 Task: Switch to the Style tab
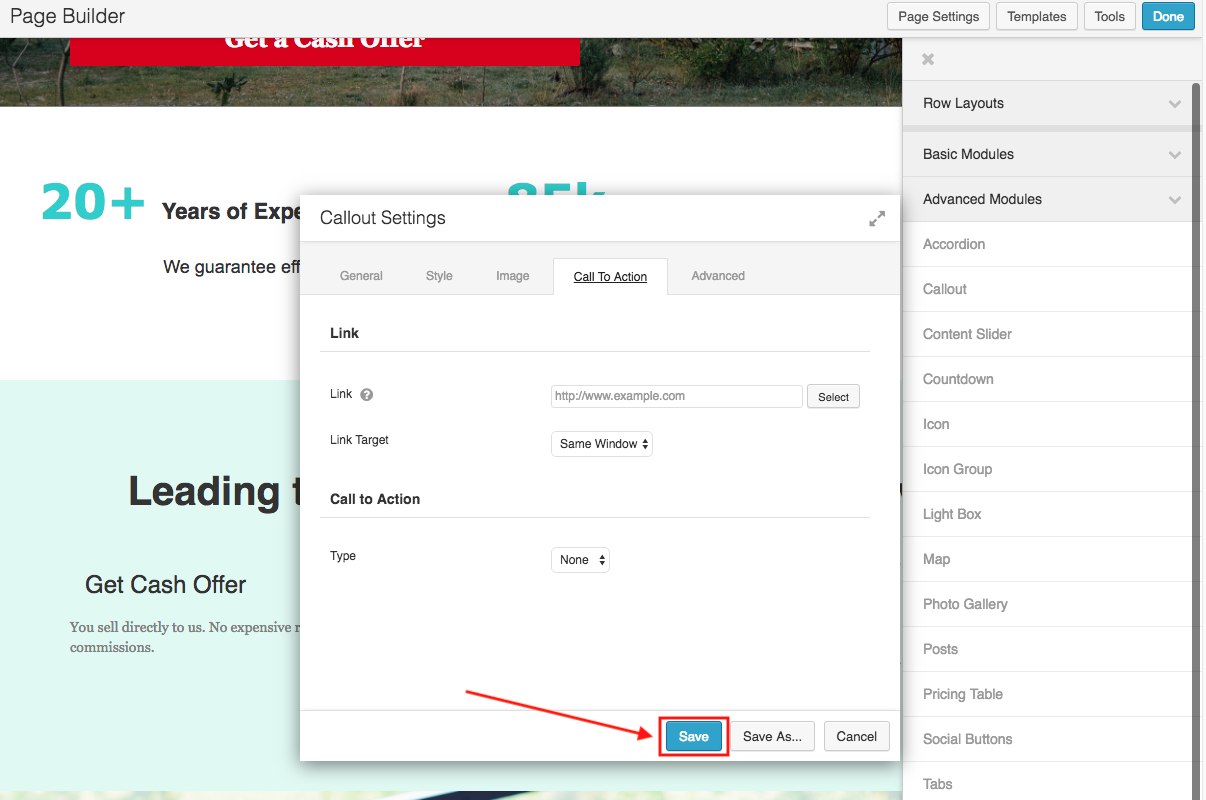point(439,276)
